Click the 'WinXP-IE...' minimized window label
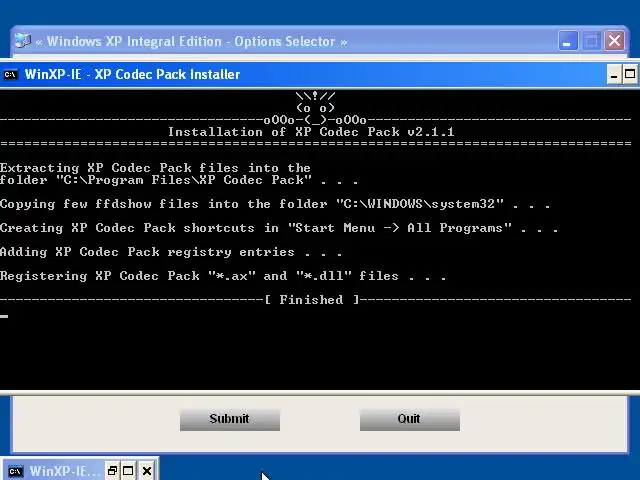Viewport: 640px width, 480px height. tap(64, 471)
